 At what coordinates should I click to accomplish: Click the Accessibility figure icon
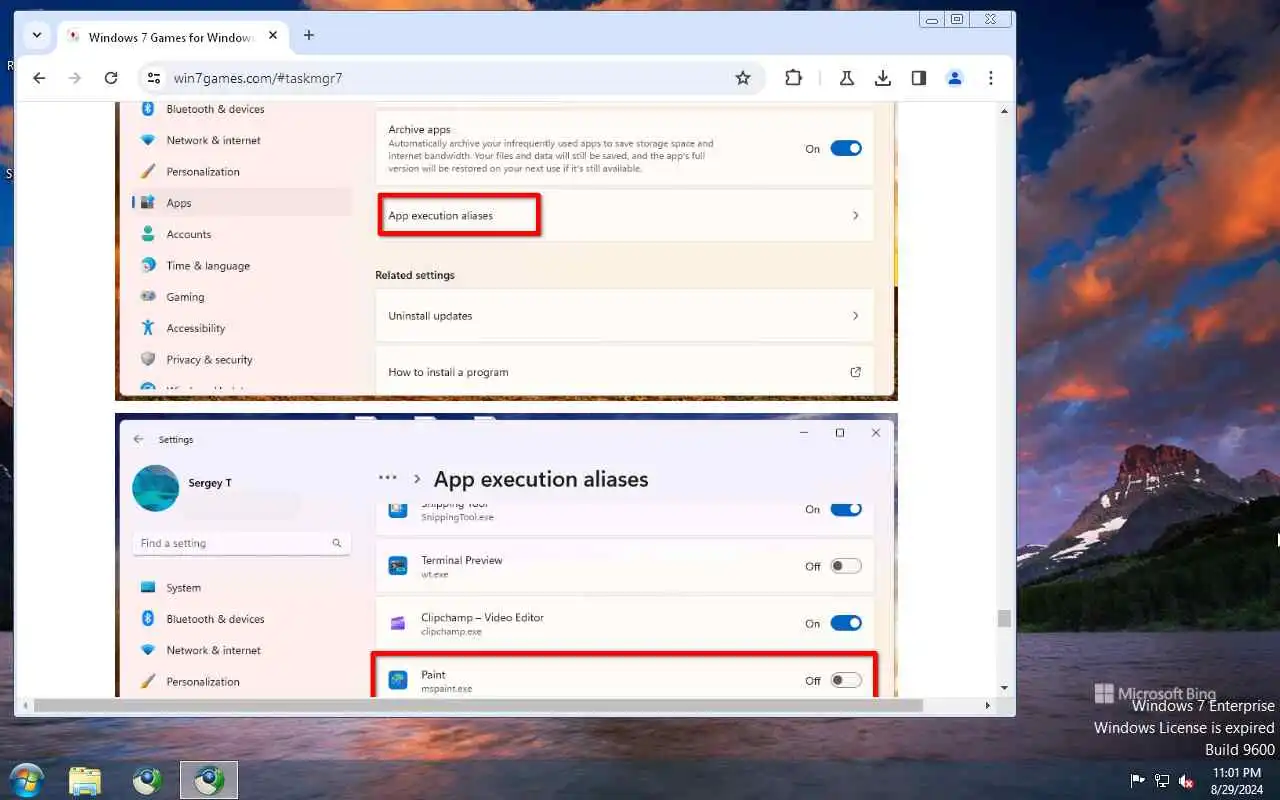(148, 328)
